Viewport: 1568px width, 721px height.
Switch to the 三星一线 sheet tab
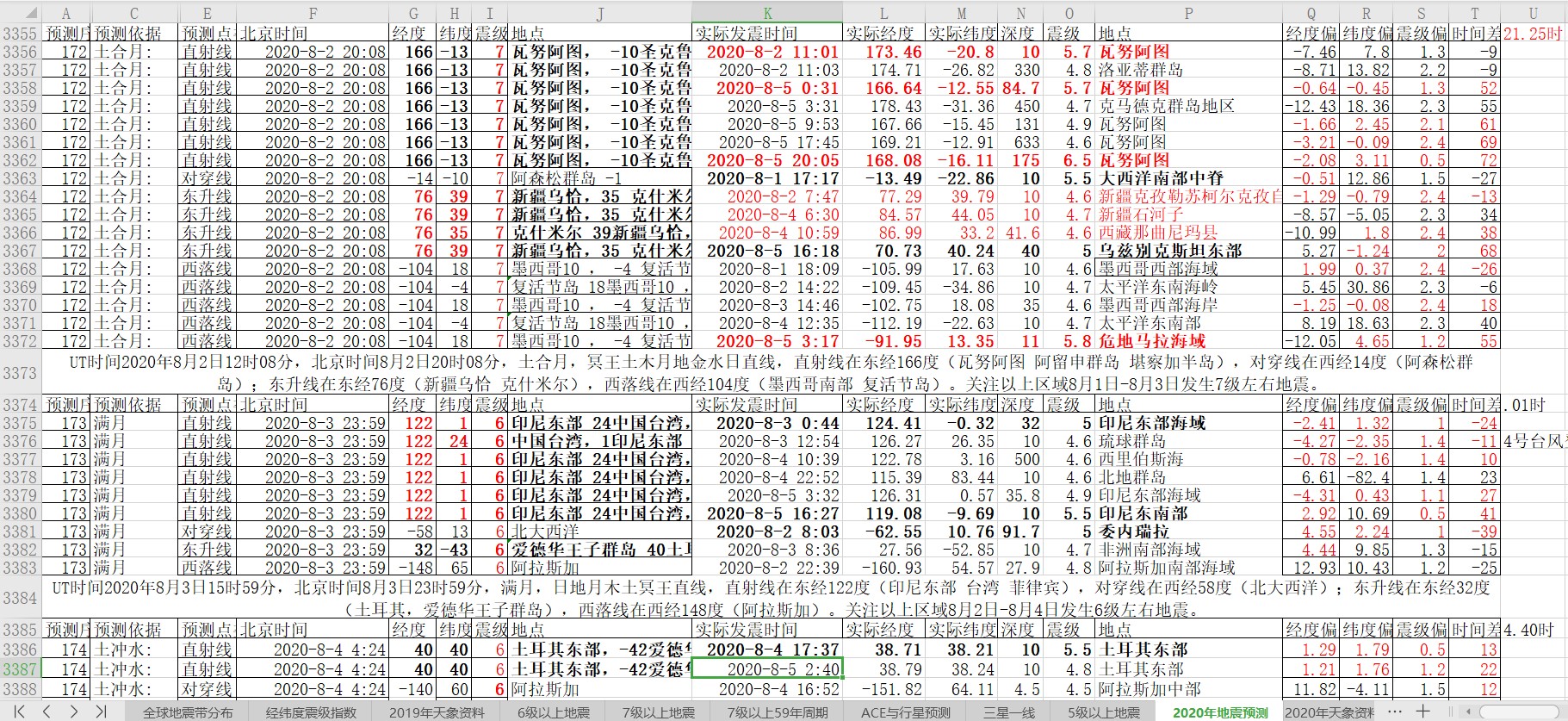click(x=1009, y=712)
